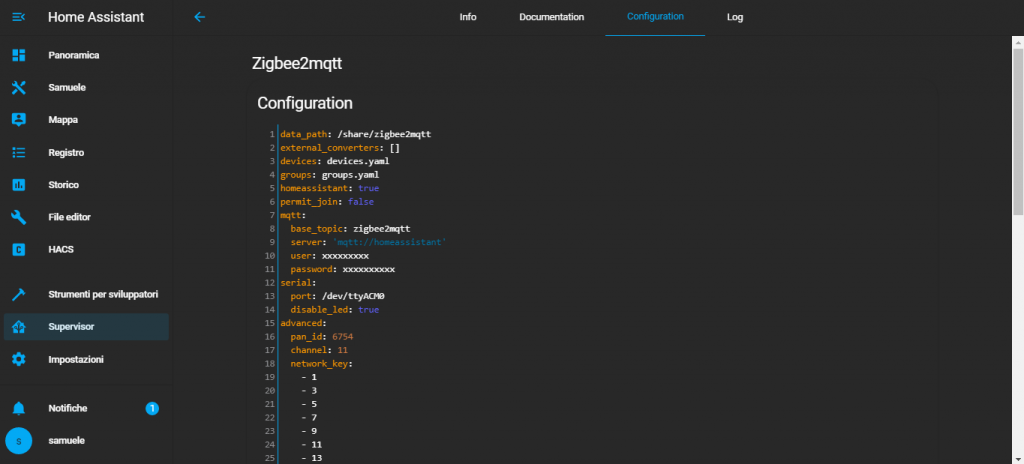Image resolution: width=1024 pixels, height=464 pixels.
Task: Go back with the left arrow
Action: [x=200, y=17]
